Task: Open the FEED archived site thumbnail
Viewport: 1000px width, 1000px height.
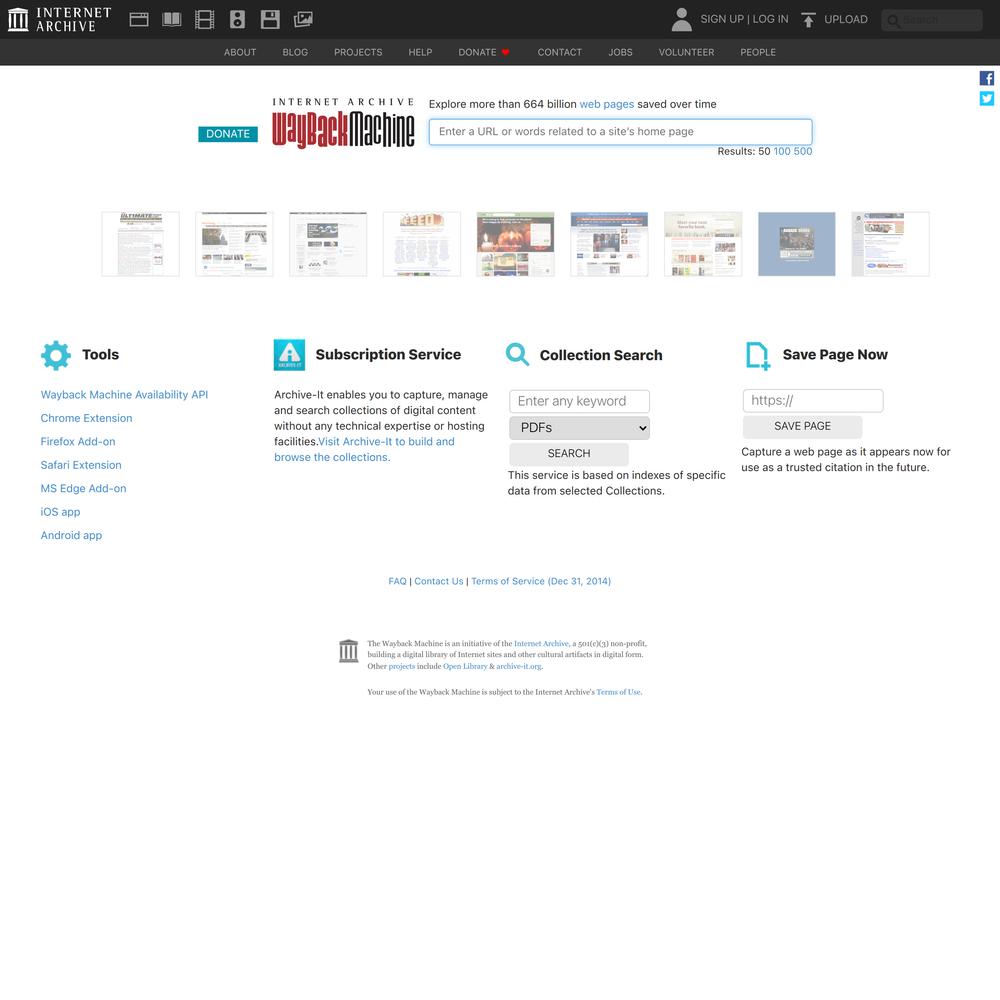Action: pyautogui.click(x=422, y=244)
